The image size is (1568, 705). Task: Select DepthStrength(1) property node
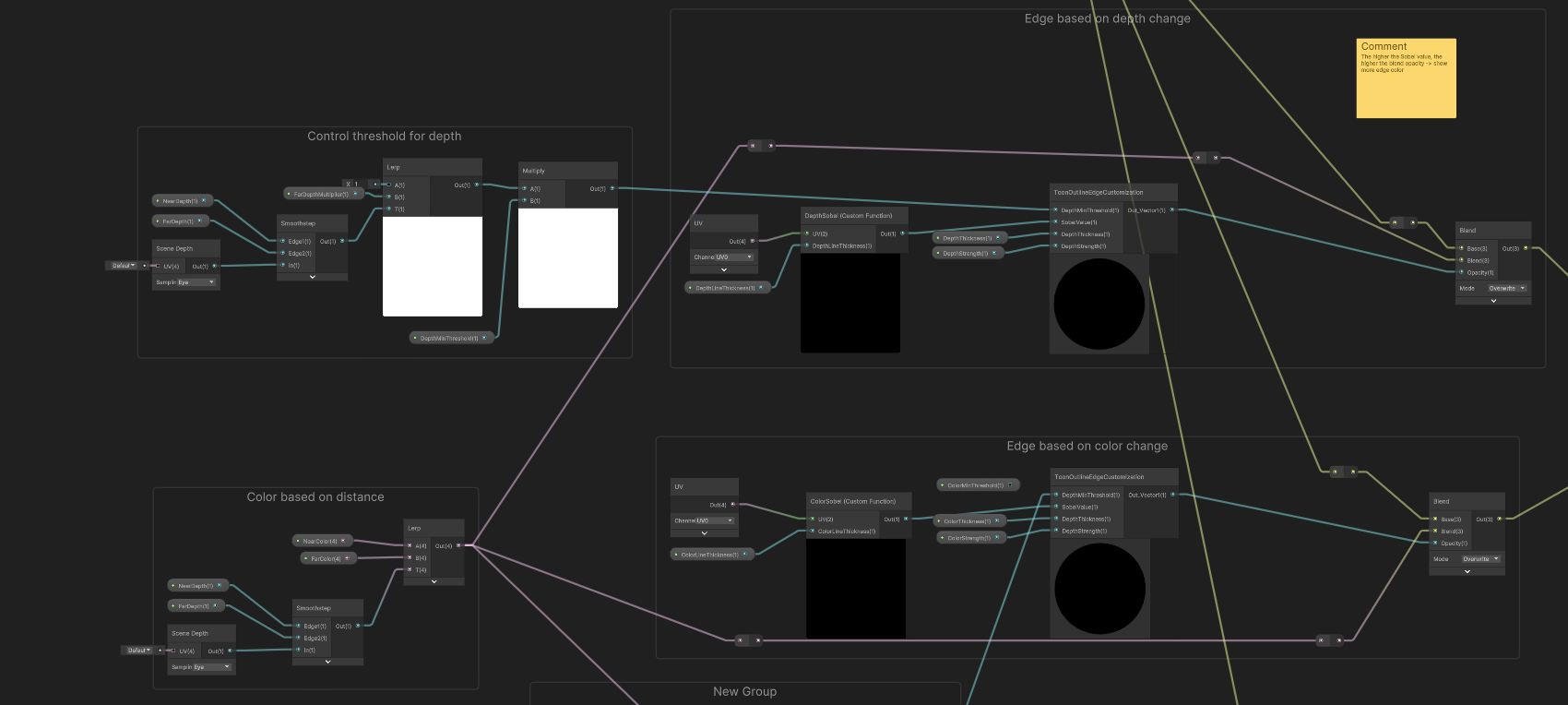click(968, 253)
